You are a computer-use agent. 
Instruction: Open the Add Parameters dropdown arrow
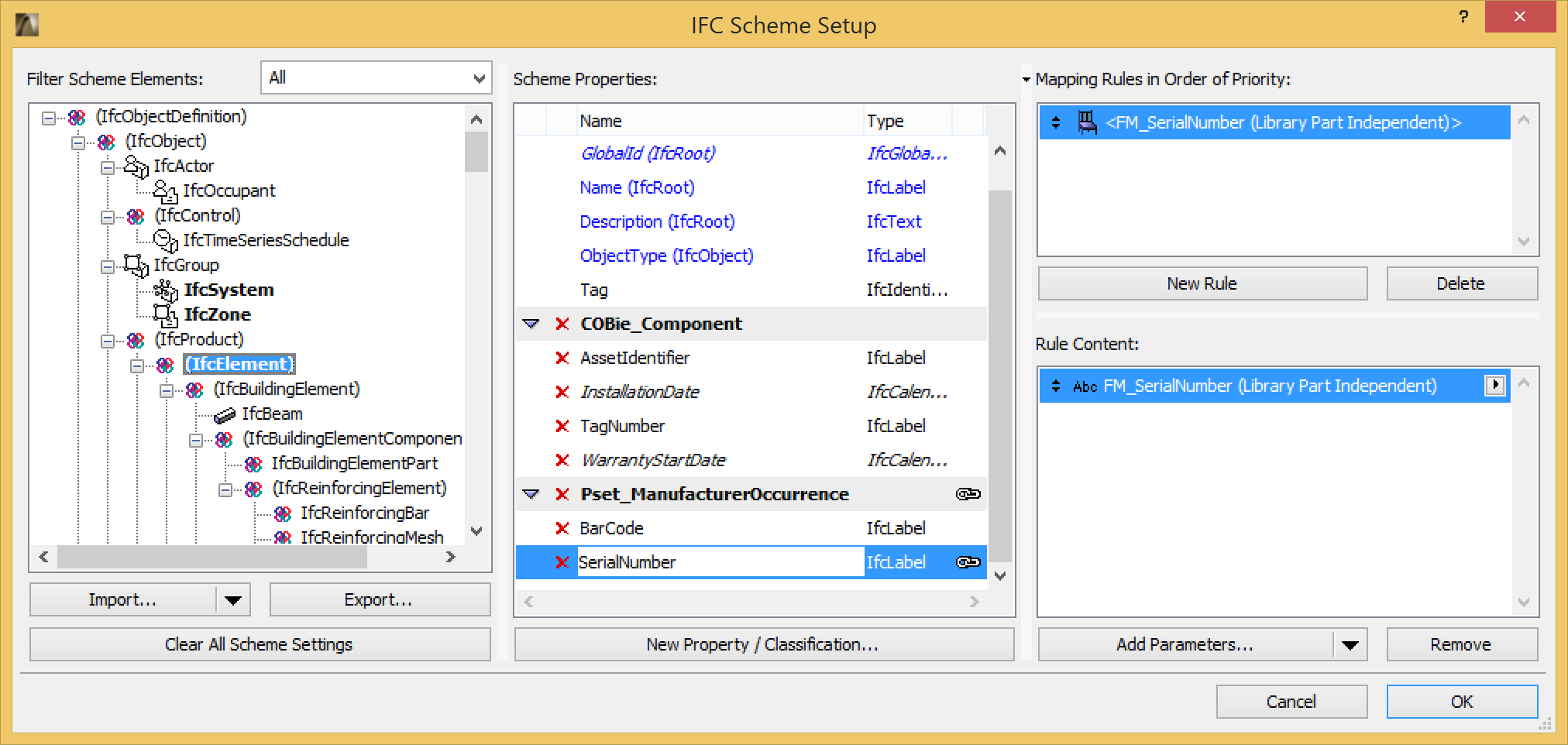1349,644
